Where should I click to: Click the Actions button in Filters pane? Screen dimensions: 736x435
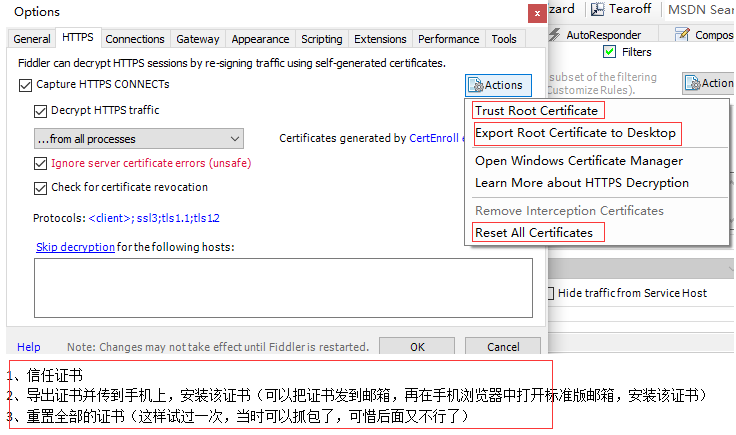[709, 84]
